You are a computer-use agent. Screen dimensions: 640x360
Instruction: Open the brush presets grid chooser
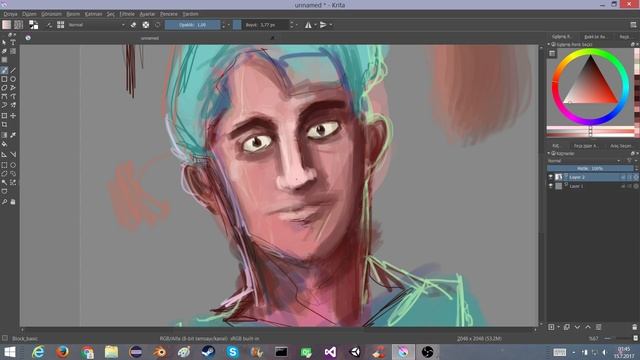(x=60, y=25)
